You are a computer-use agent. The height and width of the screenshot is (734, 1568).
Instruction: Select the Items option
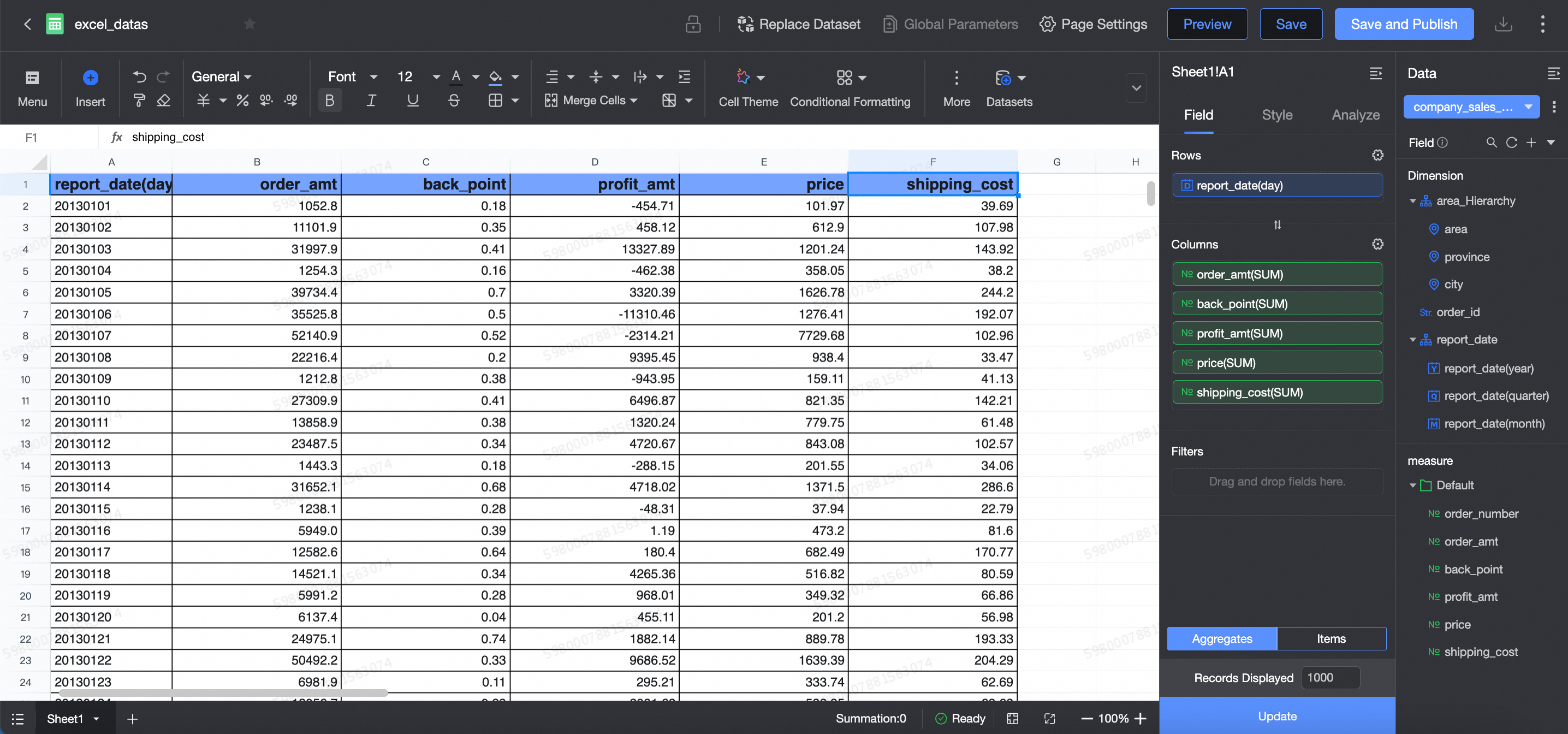point(1331,638)
